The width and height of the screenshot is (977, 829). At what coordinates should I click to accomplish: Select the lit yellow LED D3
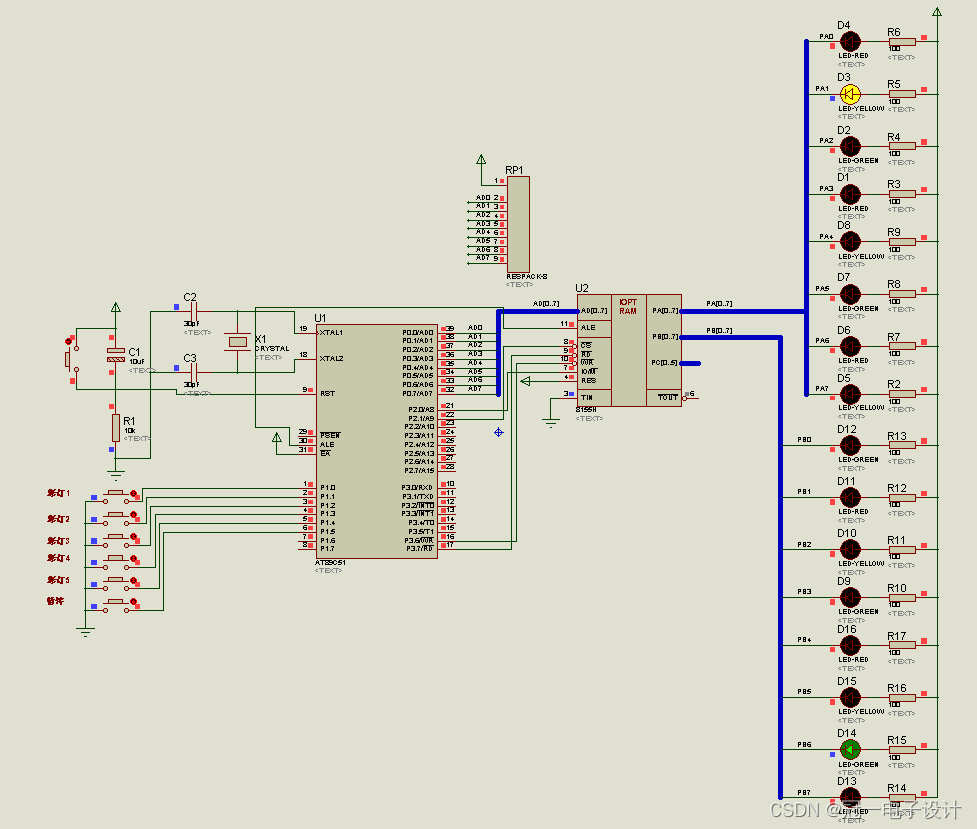[850, 94]
